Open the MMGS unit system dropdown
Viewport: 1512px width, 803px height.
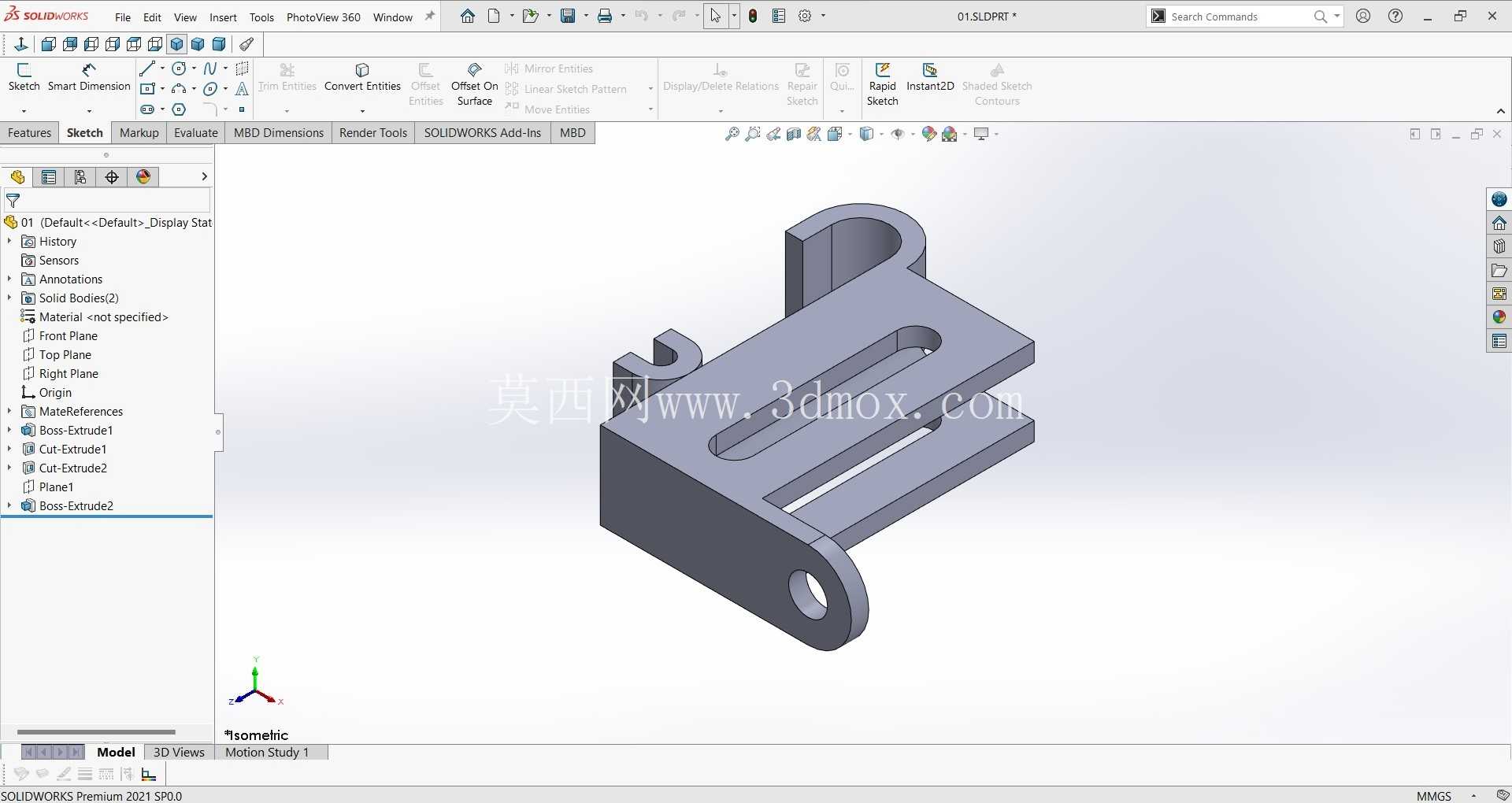click(1473, 796)
